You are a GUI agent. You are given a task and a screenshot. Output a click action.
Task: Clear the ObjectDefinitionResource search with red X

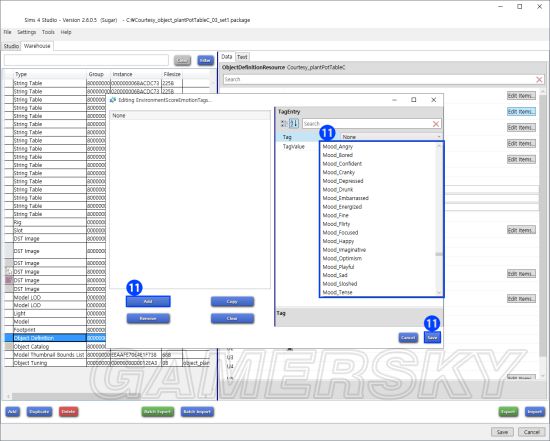pos(539,80)
